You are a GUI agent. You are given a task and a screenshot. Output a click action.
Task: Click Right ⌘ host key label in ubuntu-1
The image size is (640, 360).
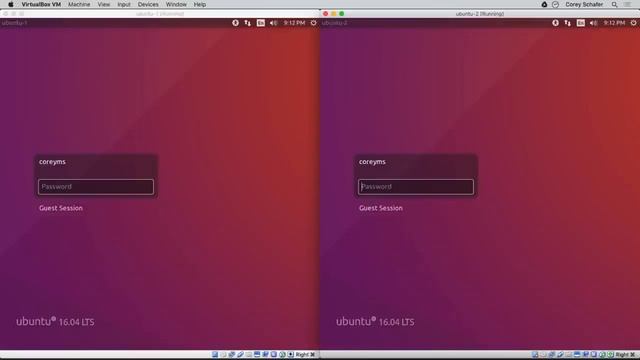[x=305, y=355]
